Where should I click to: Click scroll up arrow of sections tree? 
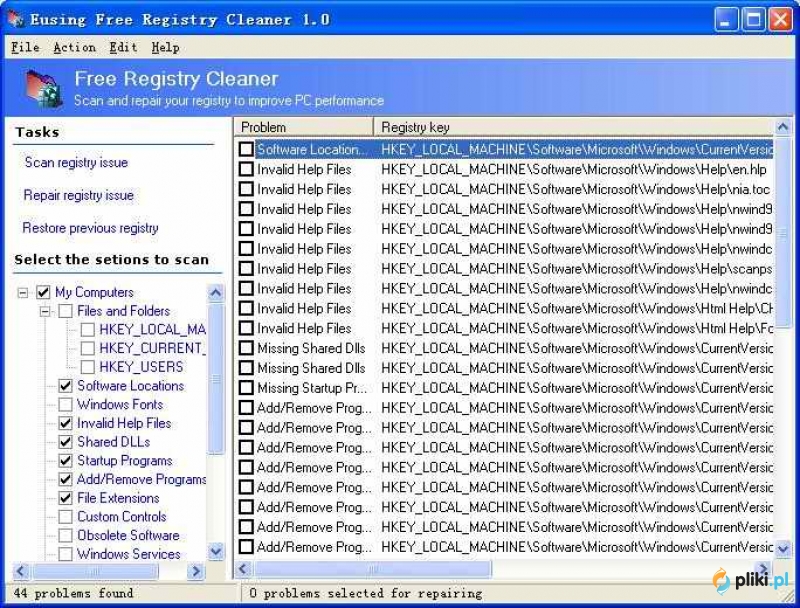coord(216,293)
